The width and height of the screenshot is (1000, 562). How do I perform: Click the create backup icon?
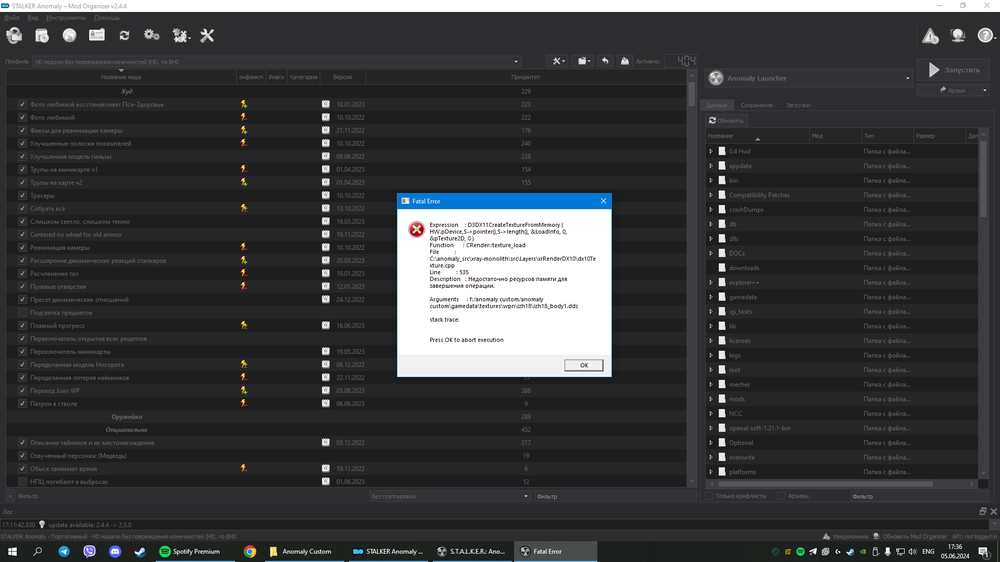pyautogui.click(x=625, y=61)
